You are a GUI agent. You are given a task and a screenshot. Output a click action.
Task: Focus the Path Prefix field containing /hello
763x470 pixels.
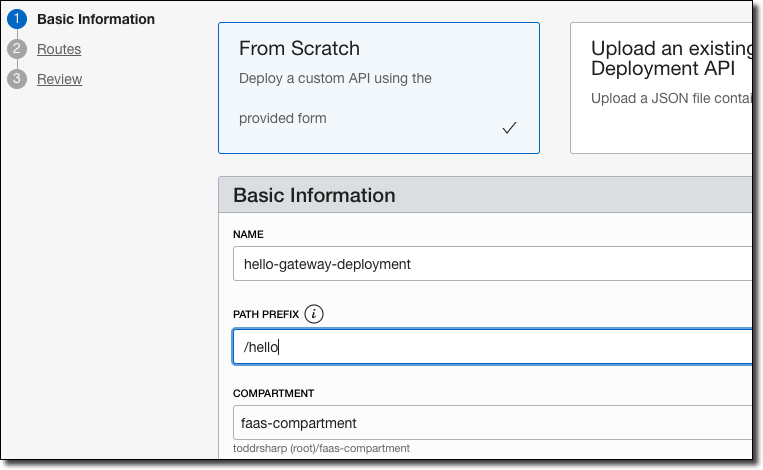click(492, 347)
